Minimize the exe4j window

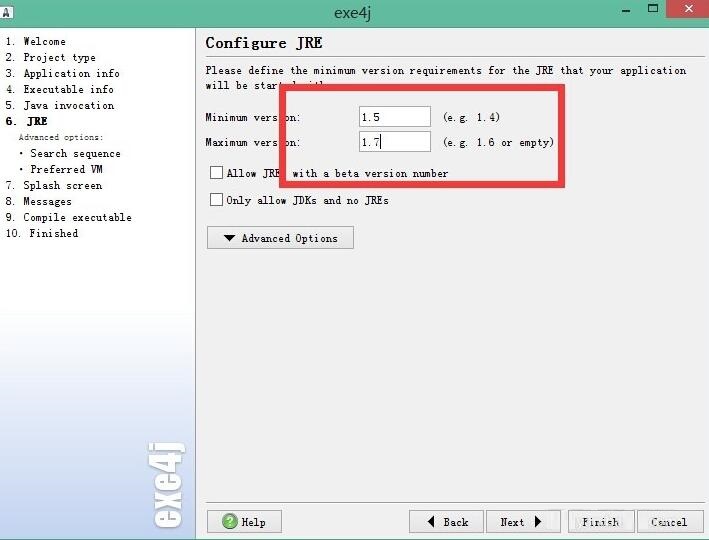click(x=626, y=10)
